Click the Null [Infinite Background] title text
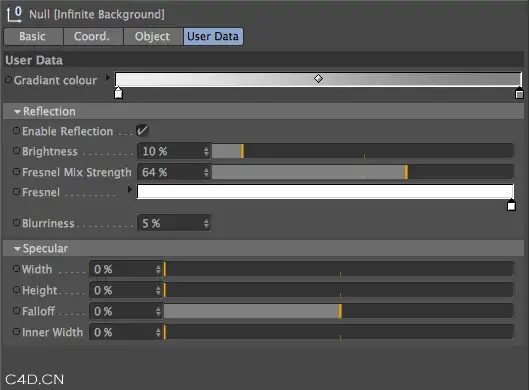The height and width of the screenshot is (390, 529). pos(97,15)
